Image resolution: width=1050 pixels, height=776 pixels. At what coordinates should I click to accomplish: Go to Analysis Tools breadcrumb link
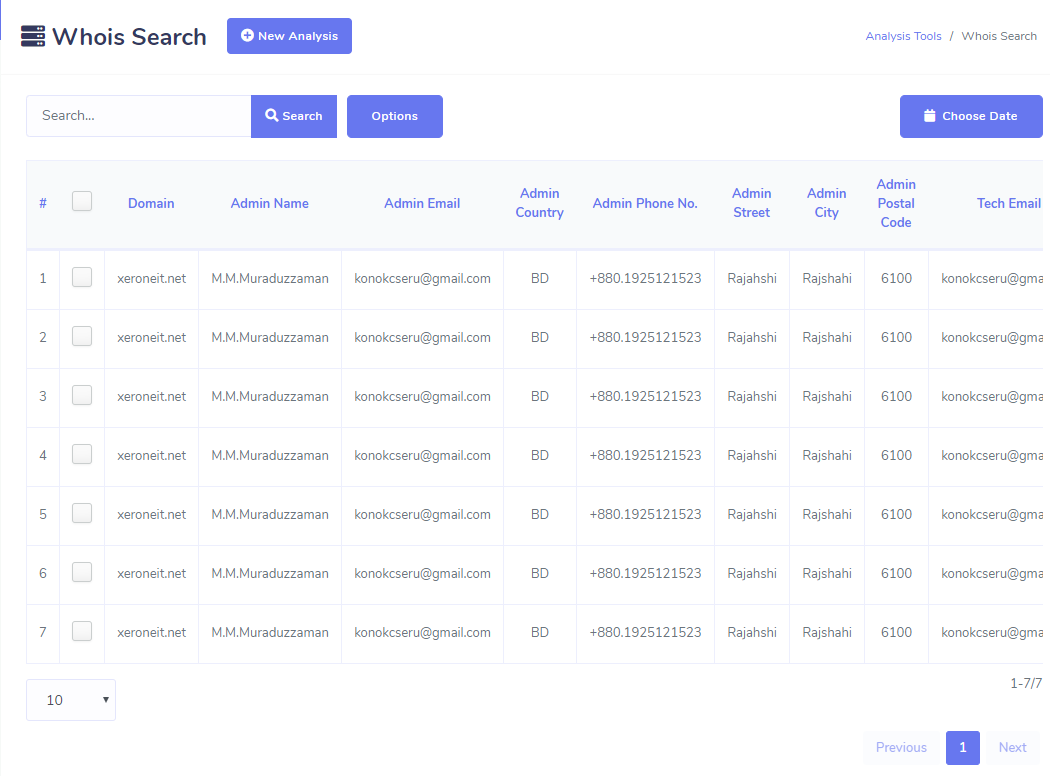903,36
